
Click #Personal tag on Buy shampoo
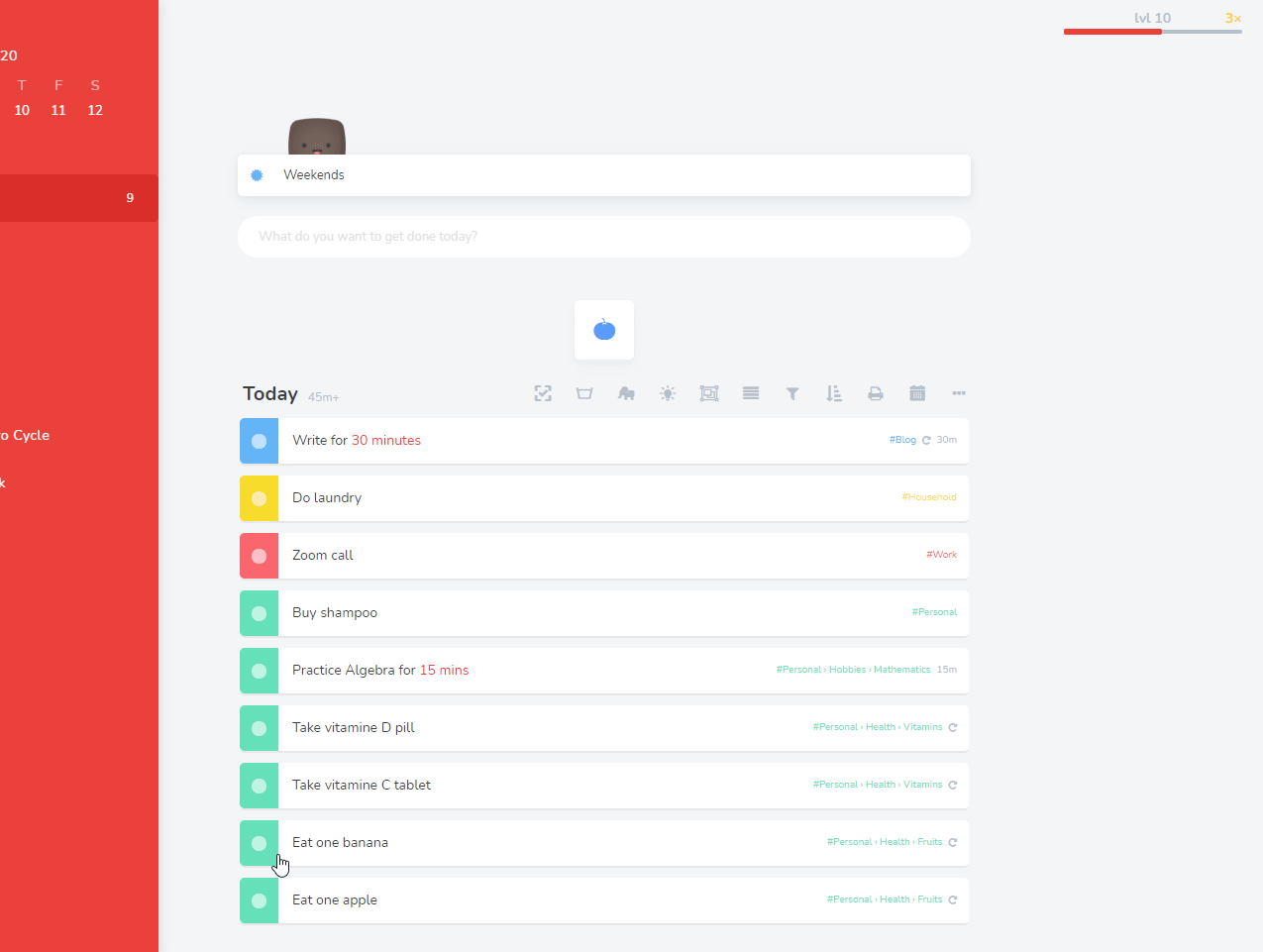[x=934, y=612]
